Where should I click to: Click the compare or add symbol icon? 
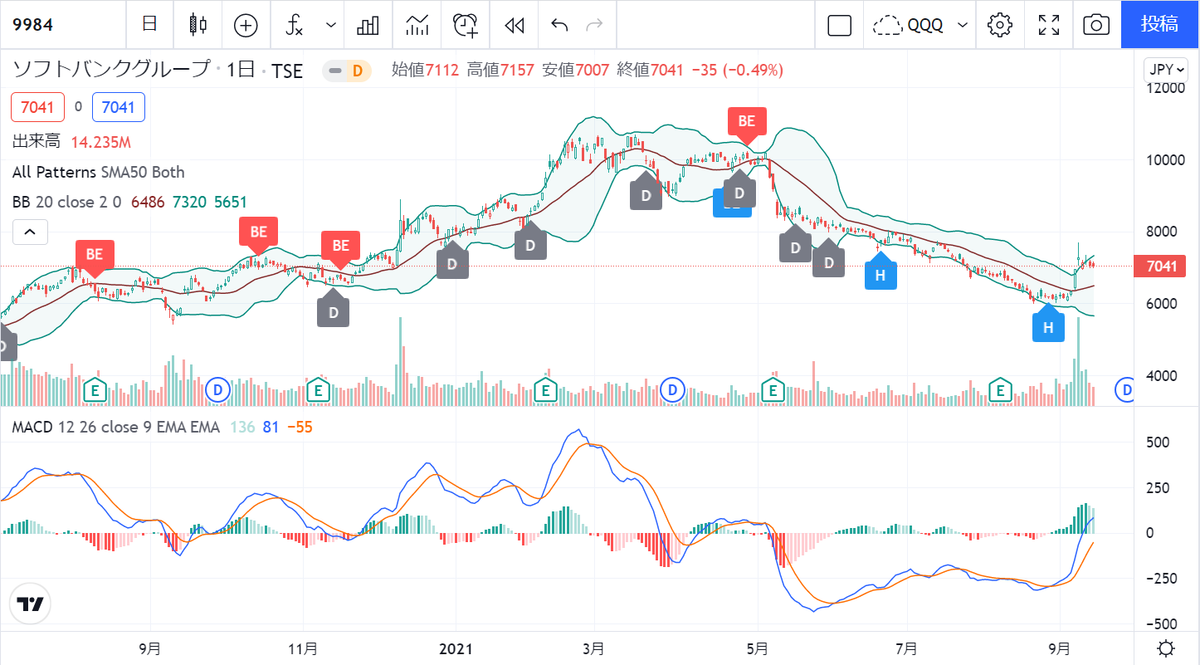(245, 24)
